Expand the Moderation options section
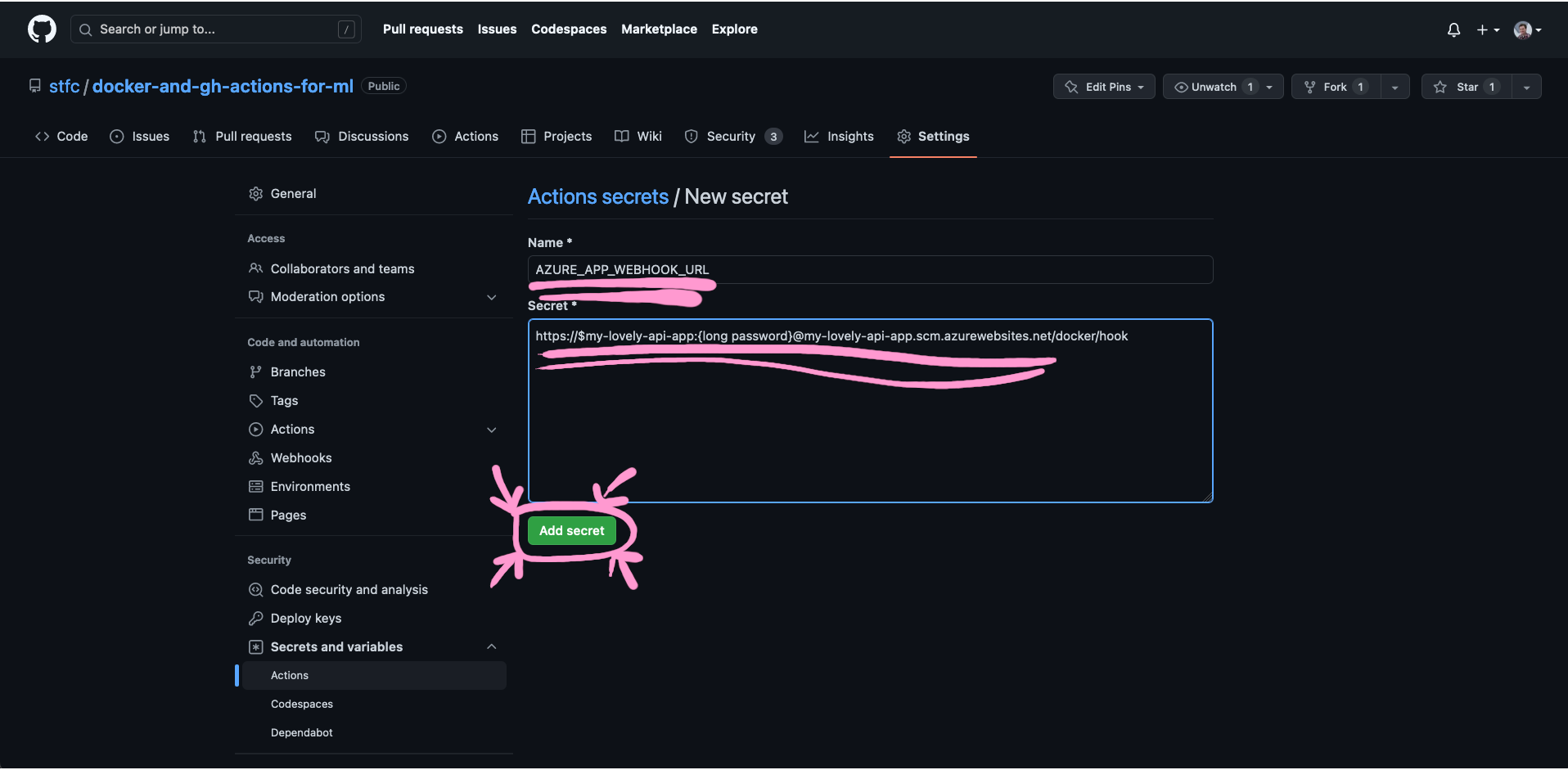Image resolution: width=1568 pixels, height=770 pixels. pos(491,297)
